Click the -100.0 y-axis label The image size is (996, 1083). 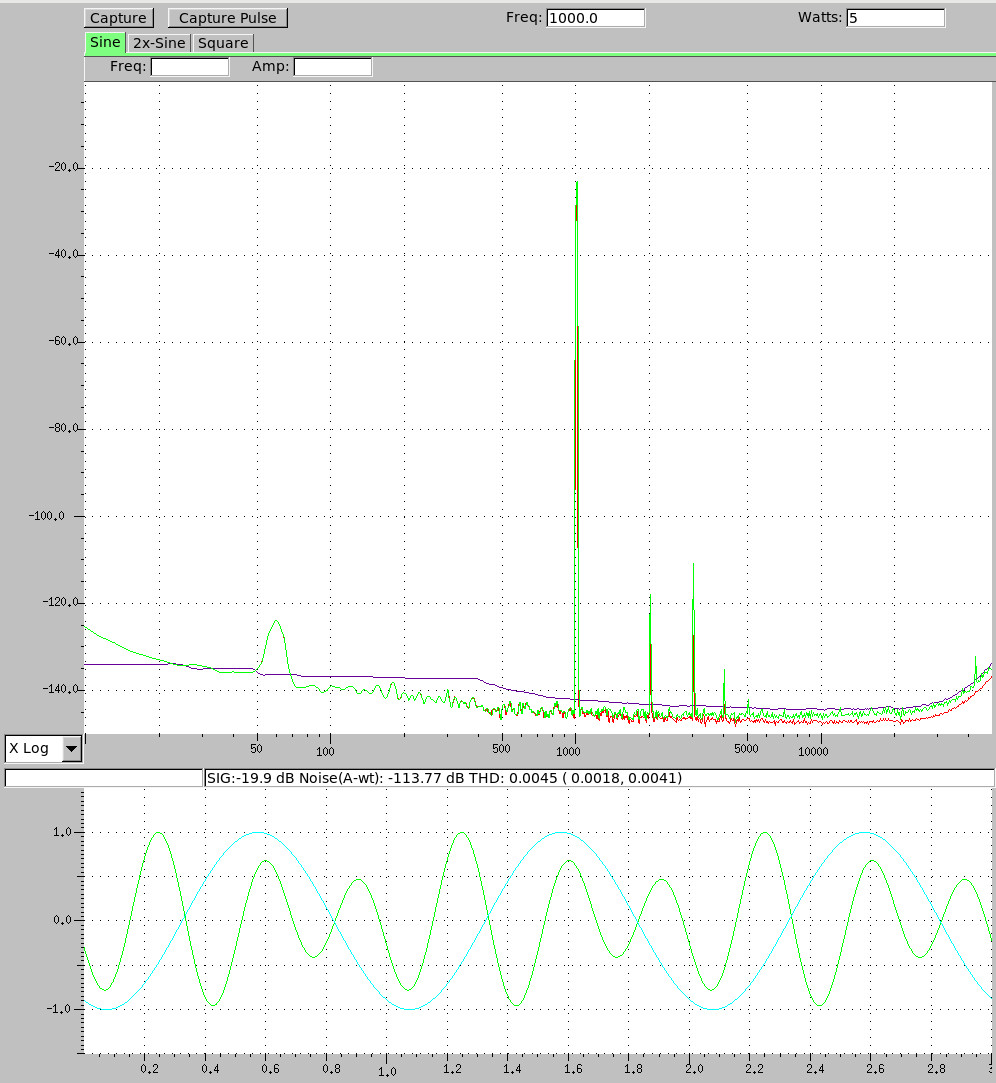point(47,516)
